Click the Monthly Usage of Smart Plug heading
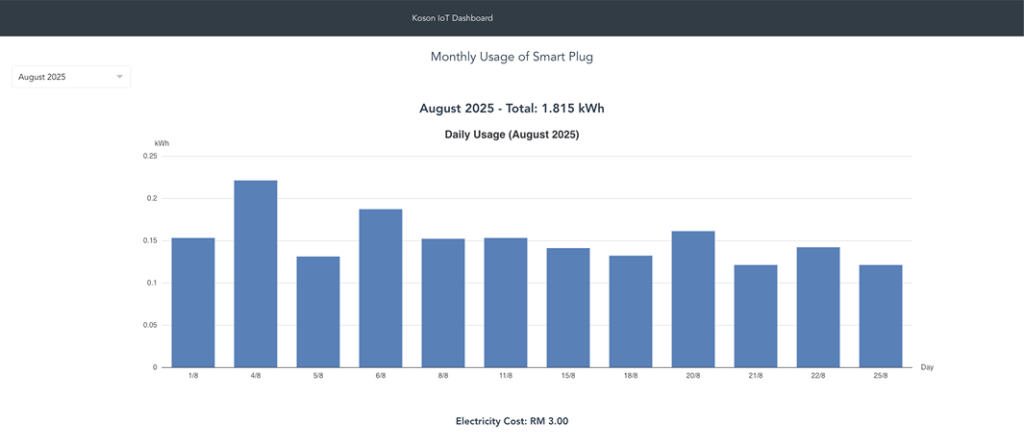Image resolution: width=1024 pixels, height=447 pixels. [512, 57]
